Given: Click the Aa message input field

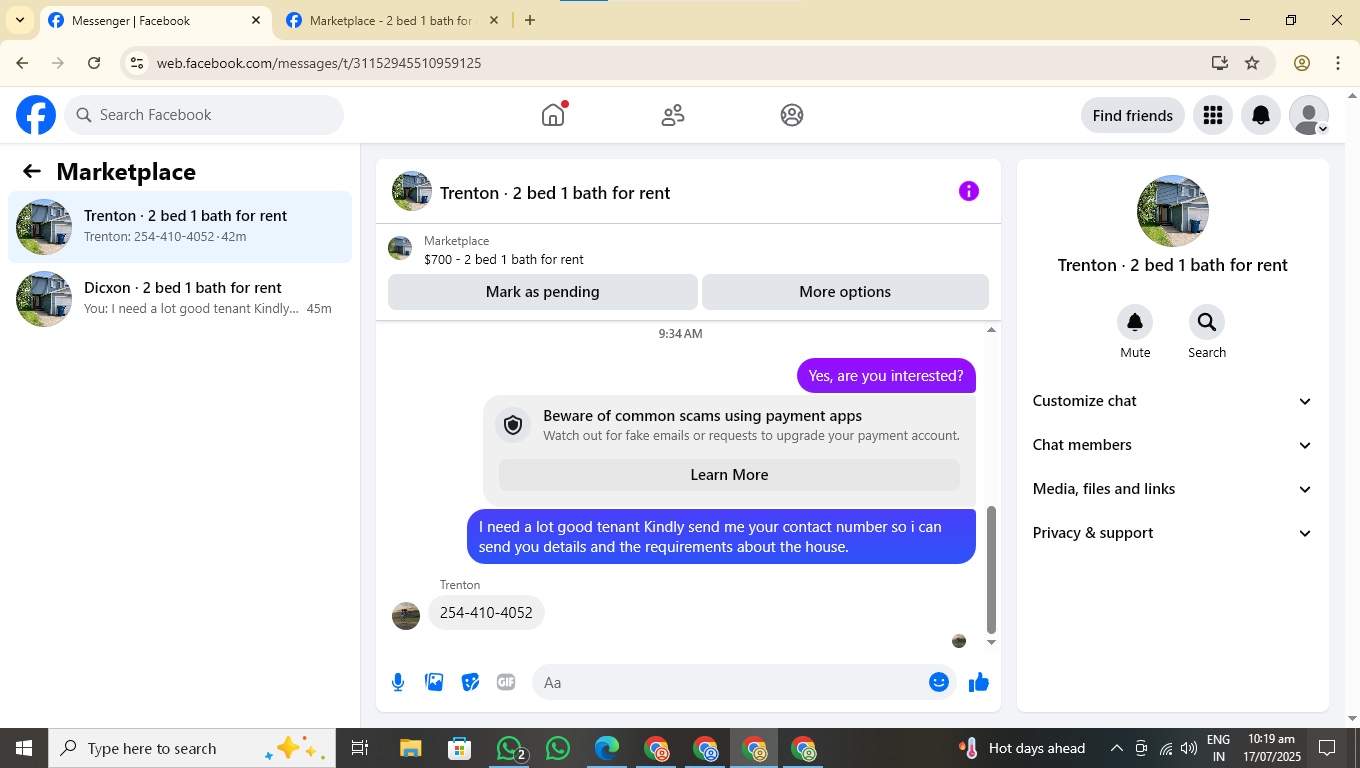Looking at the screenshot, I should pyautogui.click(x=730, y=682).
